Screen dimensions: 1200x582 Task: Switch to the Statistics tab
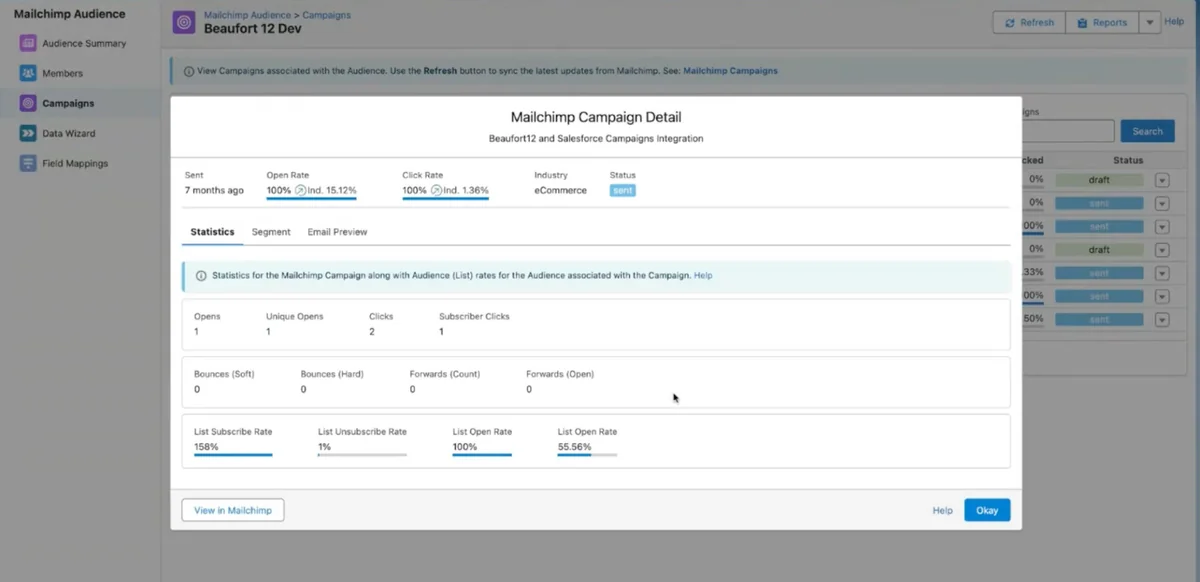click(x=212, y=232)
